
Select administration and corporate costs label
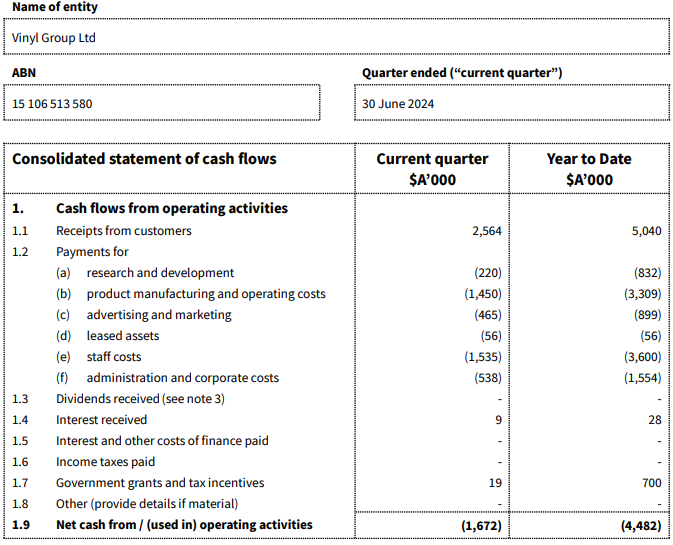click(182, 378)
